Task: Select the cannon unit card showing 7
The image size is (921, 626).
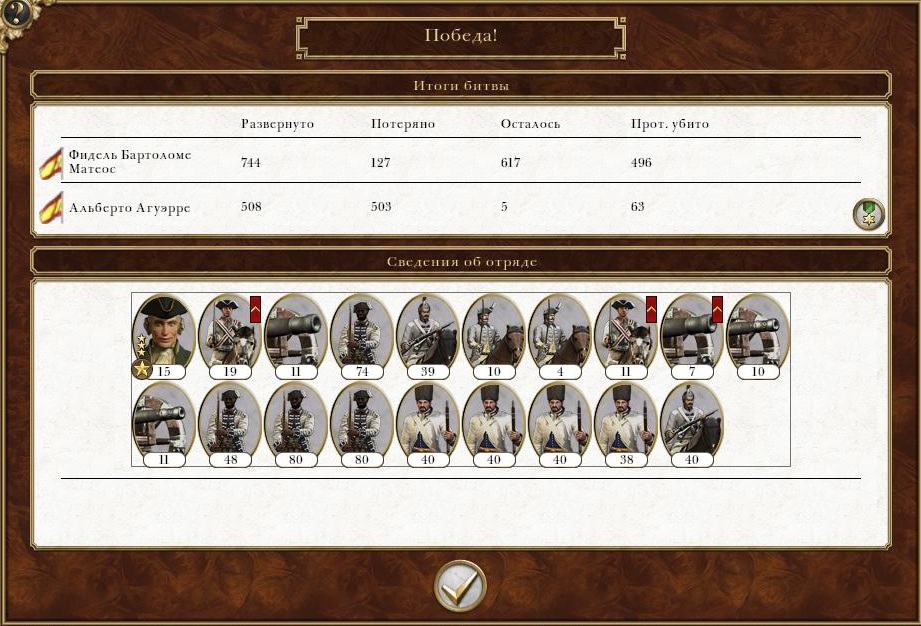Action: tap(692, 336)
